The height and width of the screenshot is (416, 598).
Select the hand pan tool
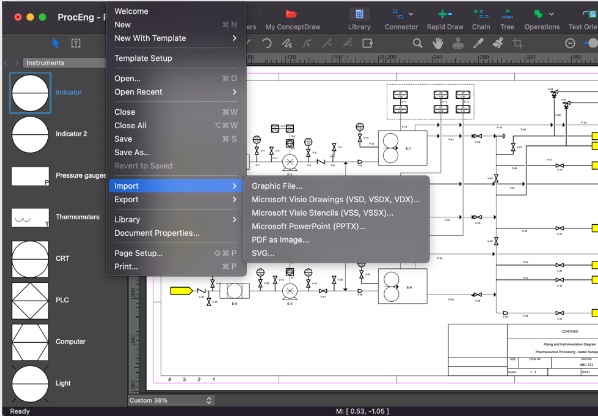pos(438,43)
